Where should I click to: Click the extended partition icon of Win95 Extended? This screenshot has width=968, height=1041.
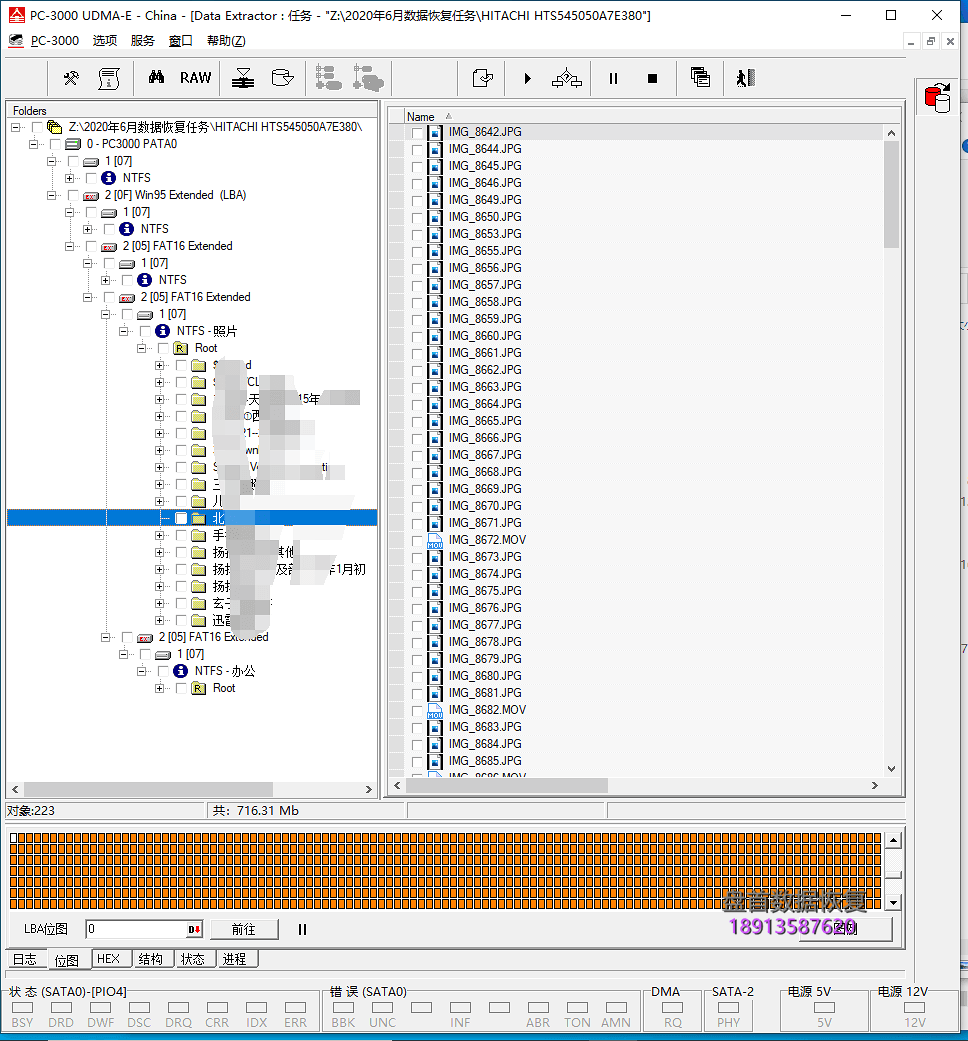tap(91, 196)
